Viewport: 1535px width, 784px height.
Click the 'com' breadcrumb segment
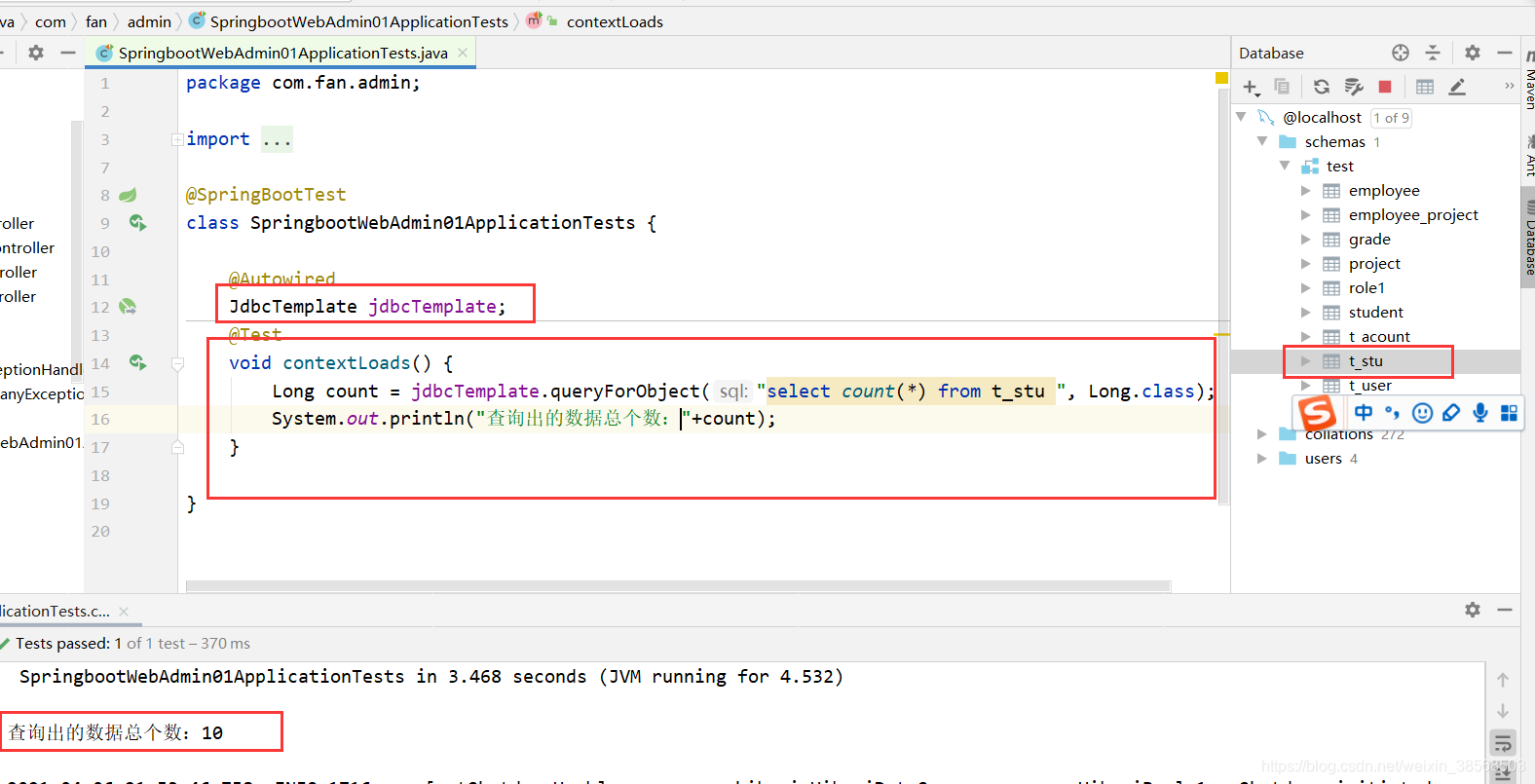[51, 21]
